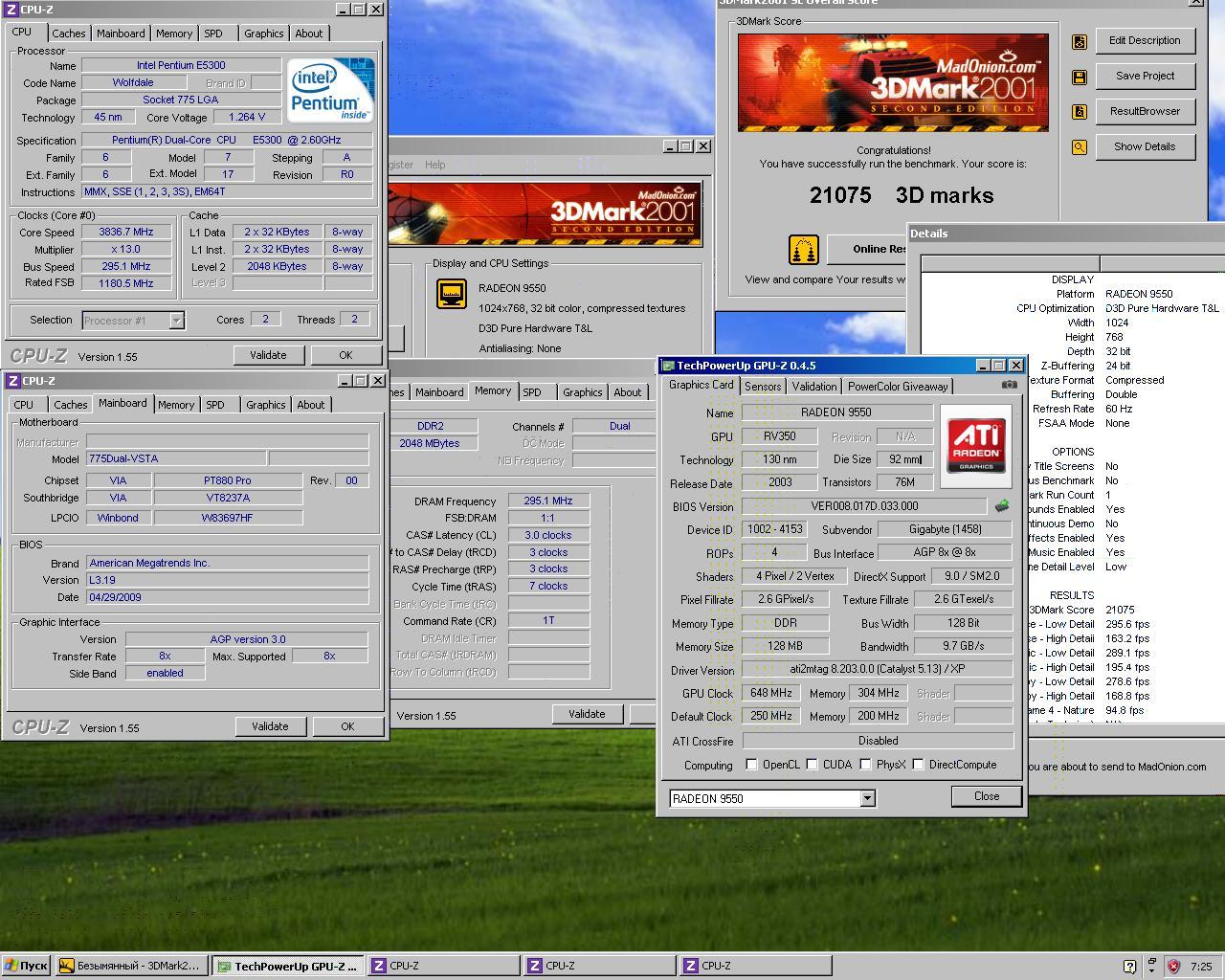Viewport: 1225px width, 980px height.
Task: Click the MadOnion 3DMark2001 banner in score window
Action: click(893, 82)
